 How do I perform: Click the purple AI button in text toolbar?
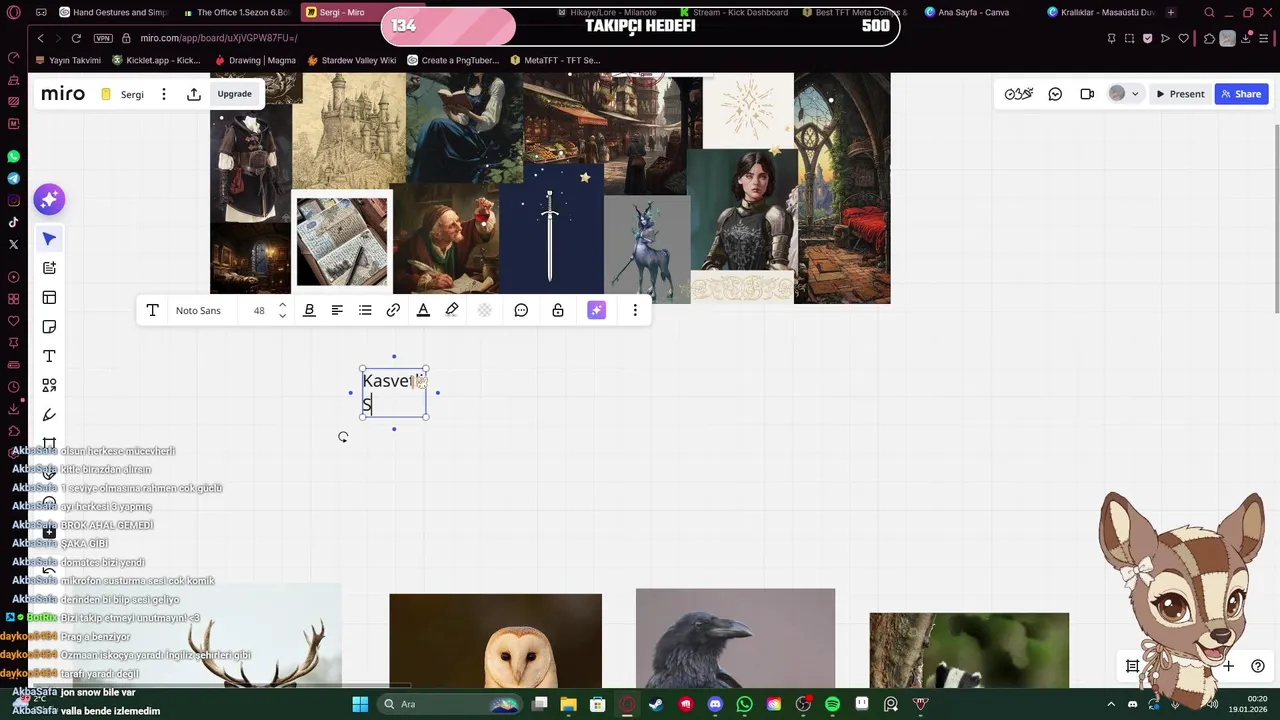596,311
